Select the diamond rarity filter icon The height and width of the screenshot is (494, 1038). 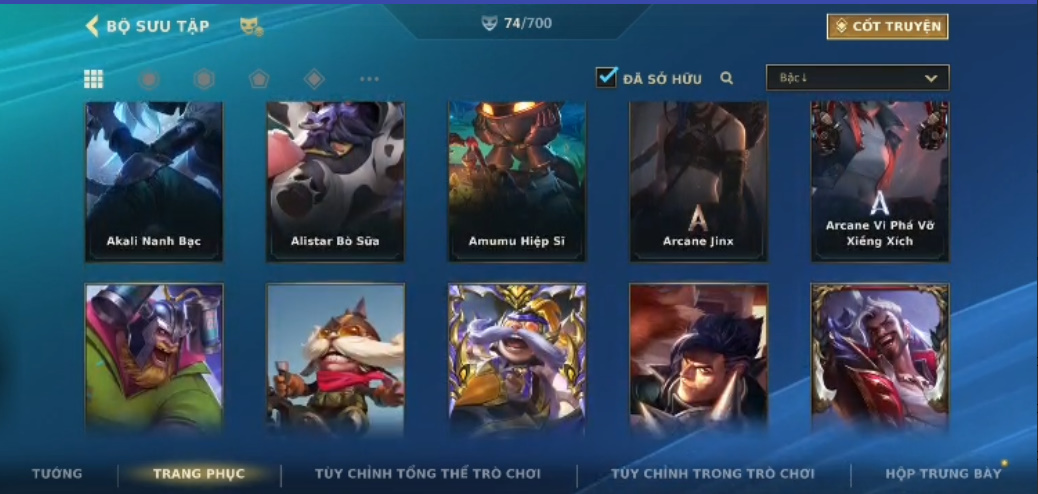tap(314, 79)
